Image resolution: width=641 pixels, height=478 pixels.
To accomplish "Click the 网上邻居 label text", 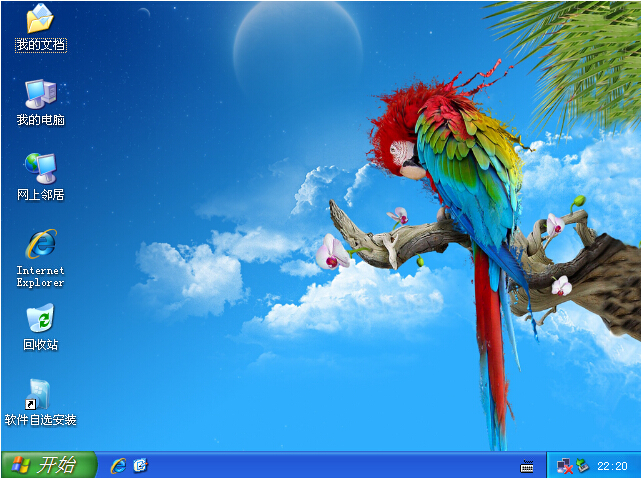I will tap(40, 195).
